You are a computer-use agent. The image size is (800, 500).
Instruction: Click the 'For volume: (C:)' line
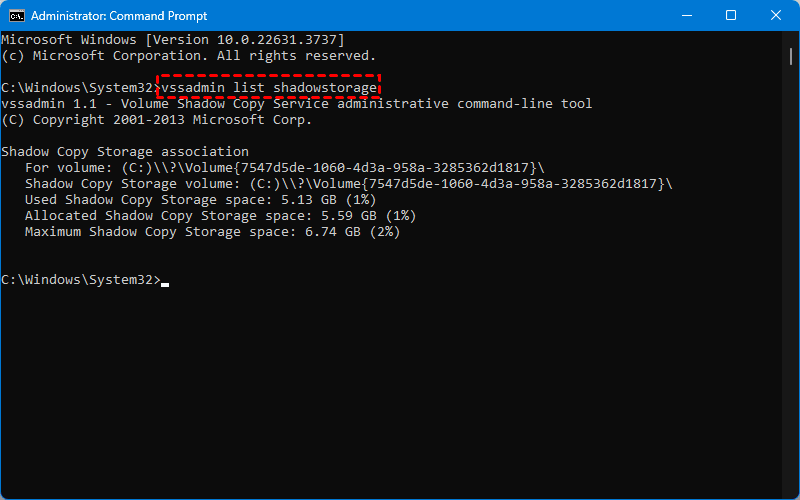pos(285,167)
